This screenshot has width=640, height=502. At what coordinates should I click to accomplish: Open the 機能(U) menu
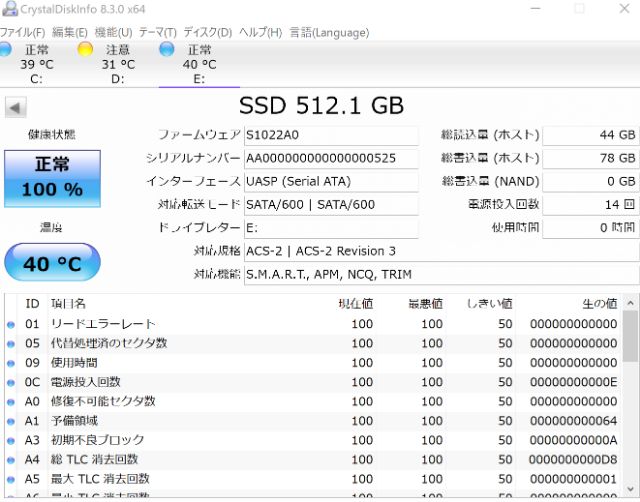(113, 32)
